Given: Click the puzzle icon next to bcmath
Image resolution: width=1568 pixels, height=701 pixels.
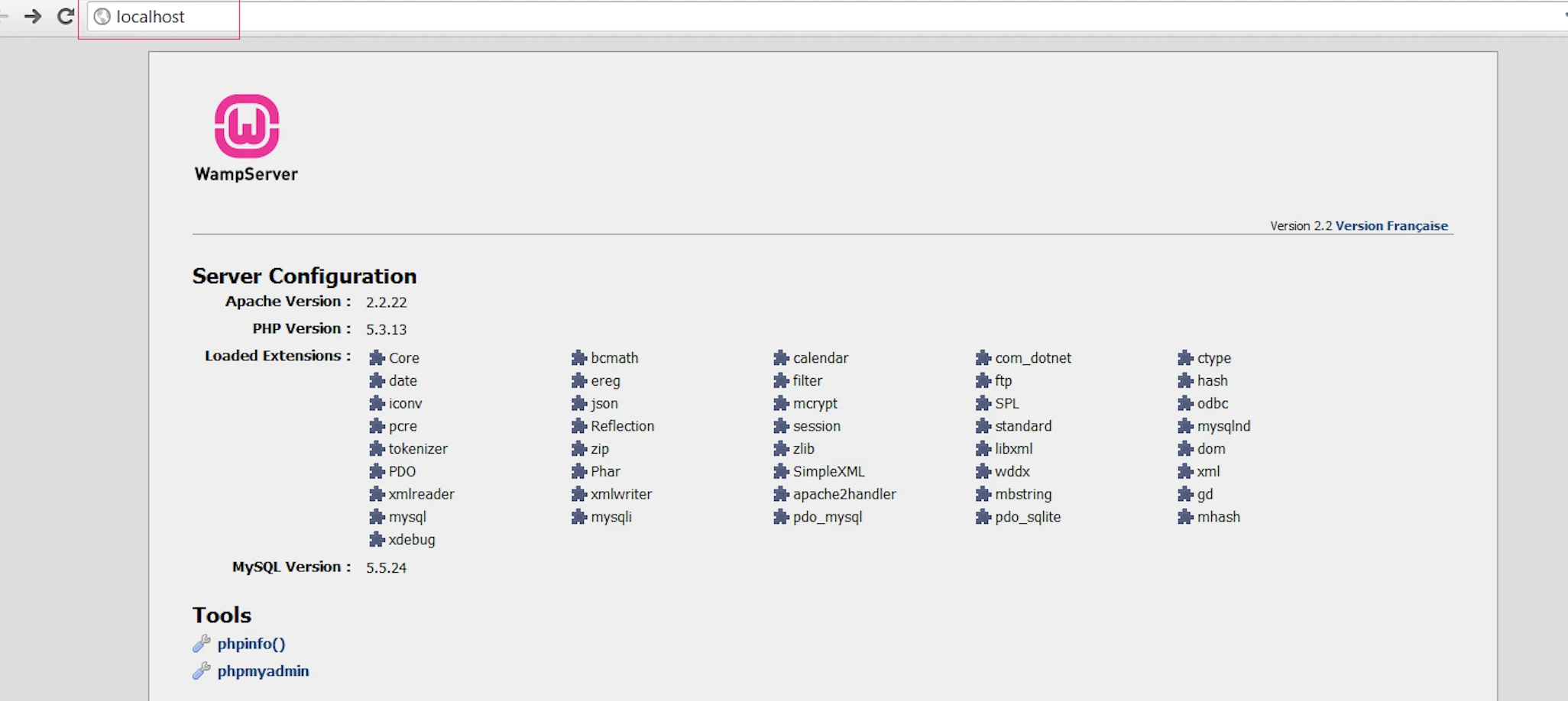Looking at the screenshot, I should click(578, 357).
